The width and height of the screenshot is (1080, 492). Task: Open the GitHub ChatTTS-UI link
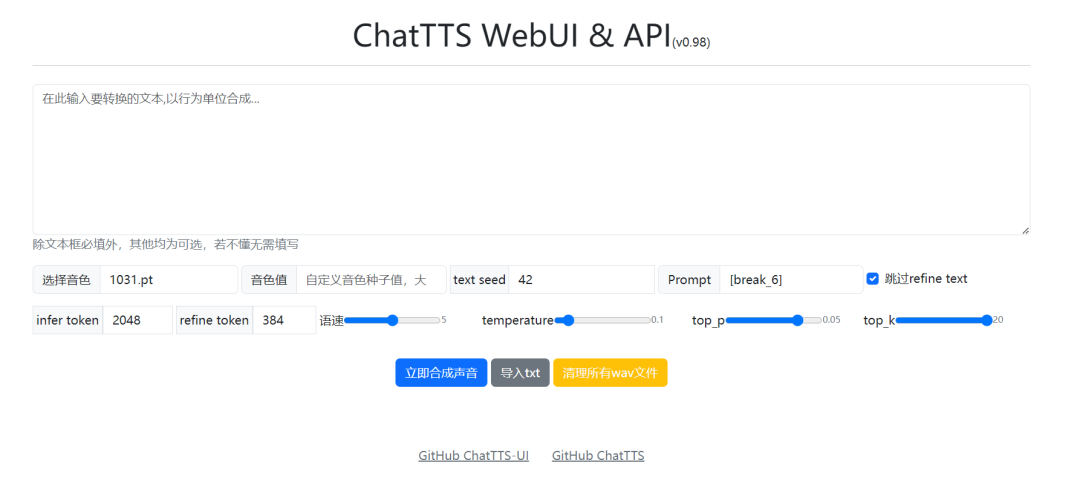click(x=473, y=455)
